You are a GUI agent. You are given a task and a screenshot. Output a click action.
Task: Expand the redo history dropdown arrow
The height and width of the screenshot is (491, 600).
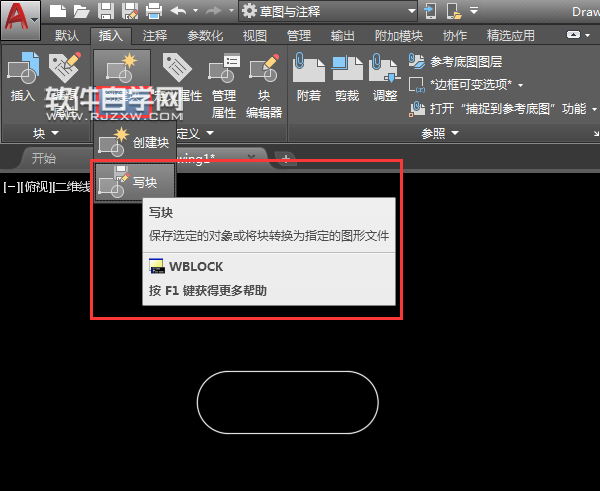pos(231,11)
